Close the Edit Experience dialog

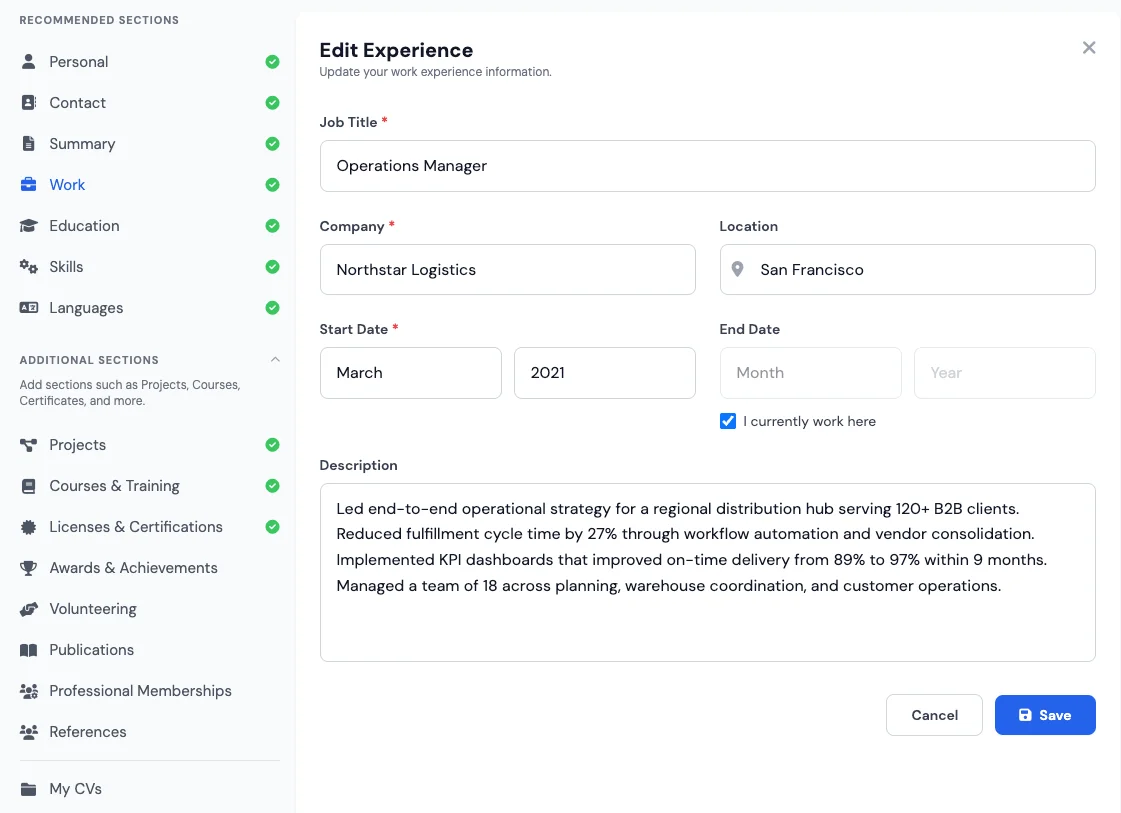click(1089, 48)
